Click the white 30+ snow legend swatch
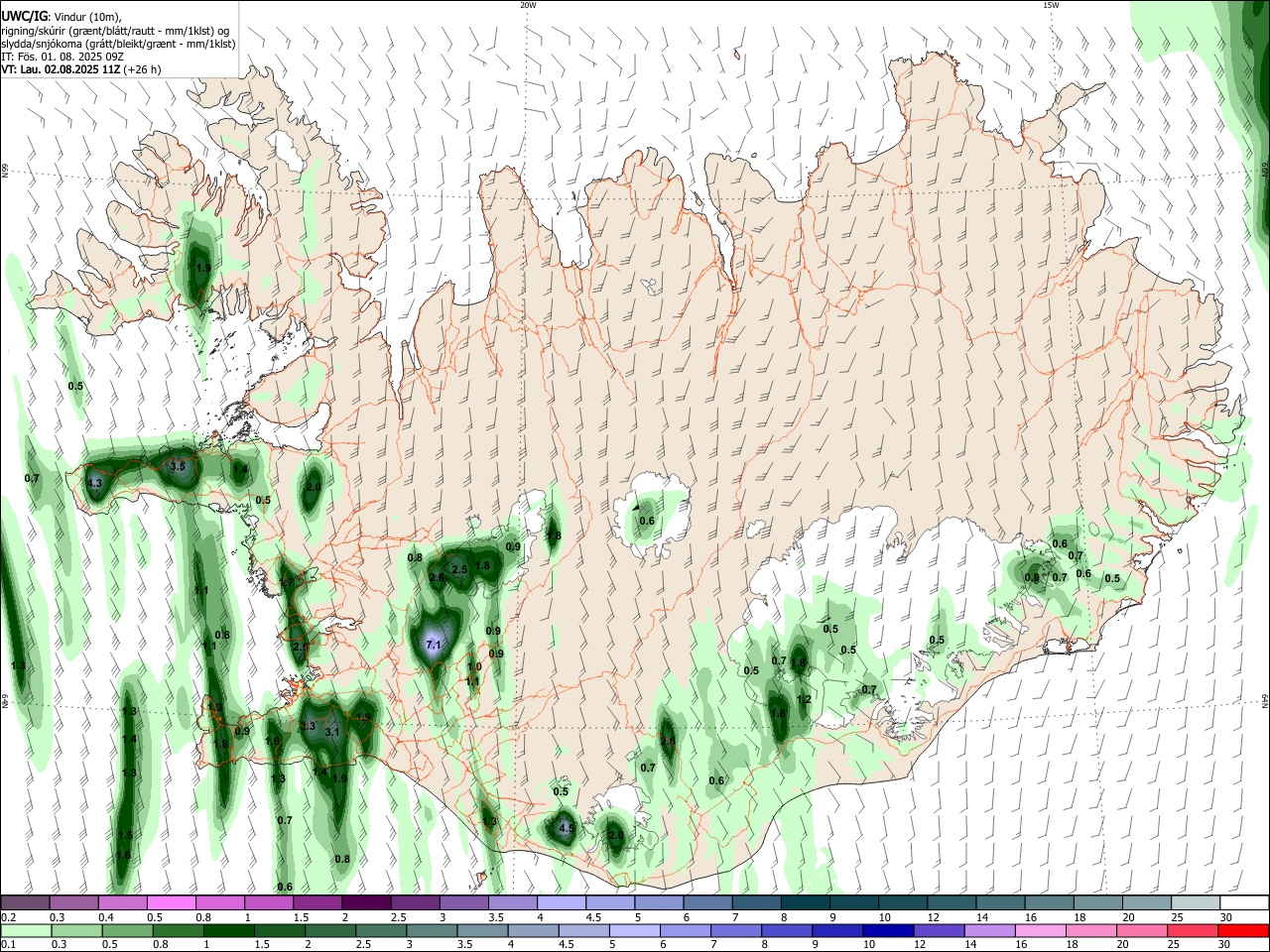The width and height of the screenshot is (1270, 952). click(x=1244, y=903)
